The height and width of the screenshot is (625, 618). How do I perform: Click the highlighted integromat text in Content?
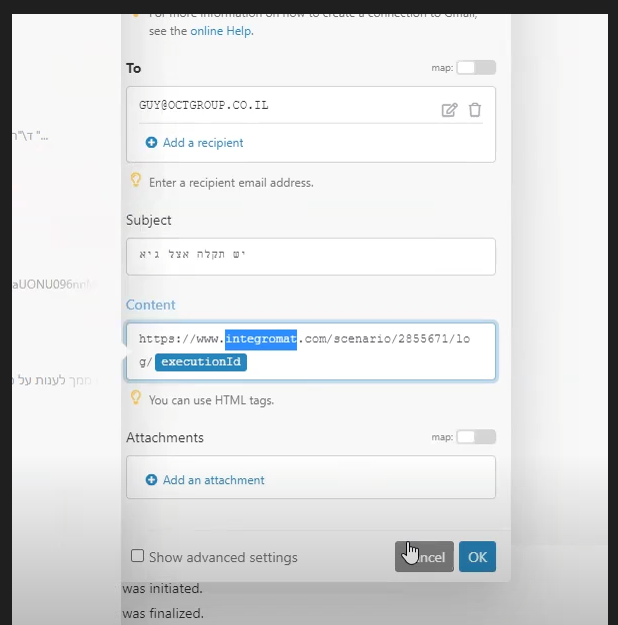tap(261, 339)
